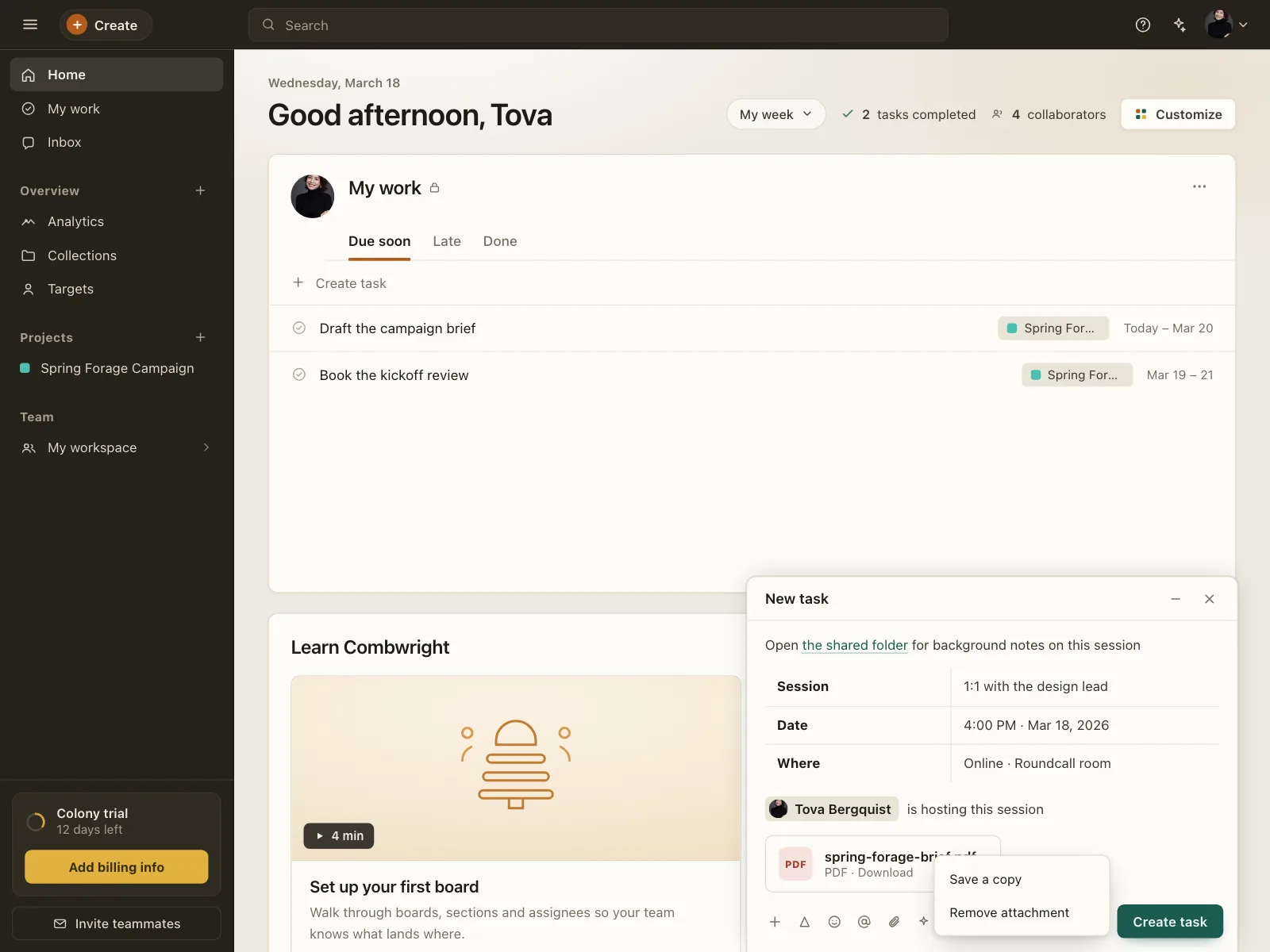1270x952 pixels.
Task: Click the green Create task button
Action: tap(1170, 922)
